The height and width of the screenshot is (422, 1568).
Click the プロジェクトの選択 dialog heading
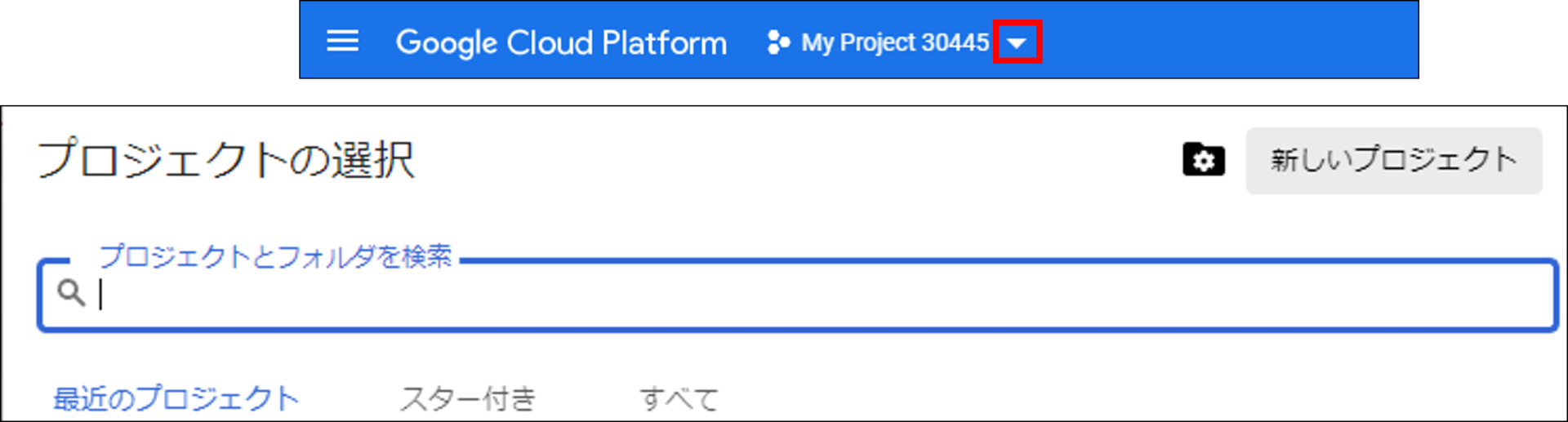226,159
